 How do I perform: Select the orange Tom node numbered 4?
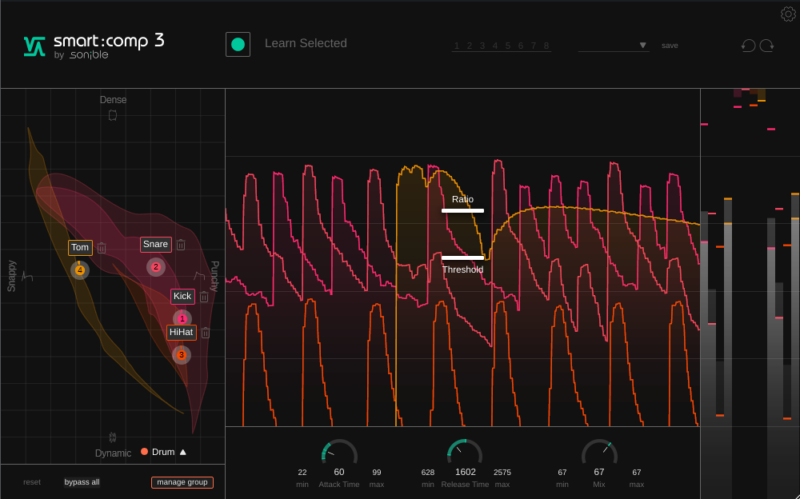(x=80, y=270)
